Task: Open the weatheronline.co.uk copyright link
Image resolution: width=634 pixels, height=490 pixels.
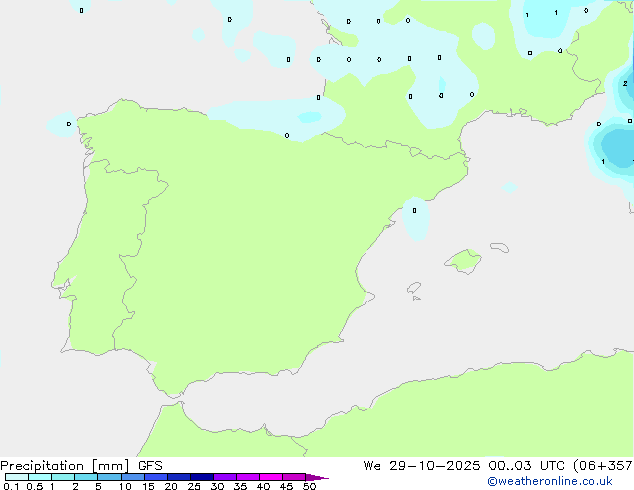Action: pos(550,481)
